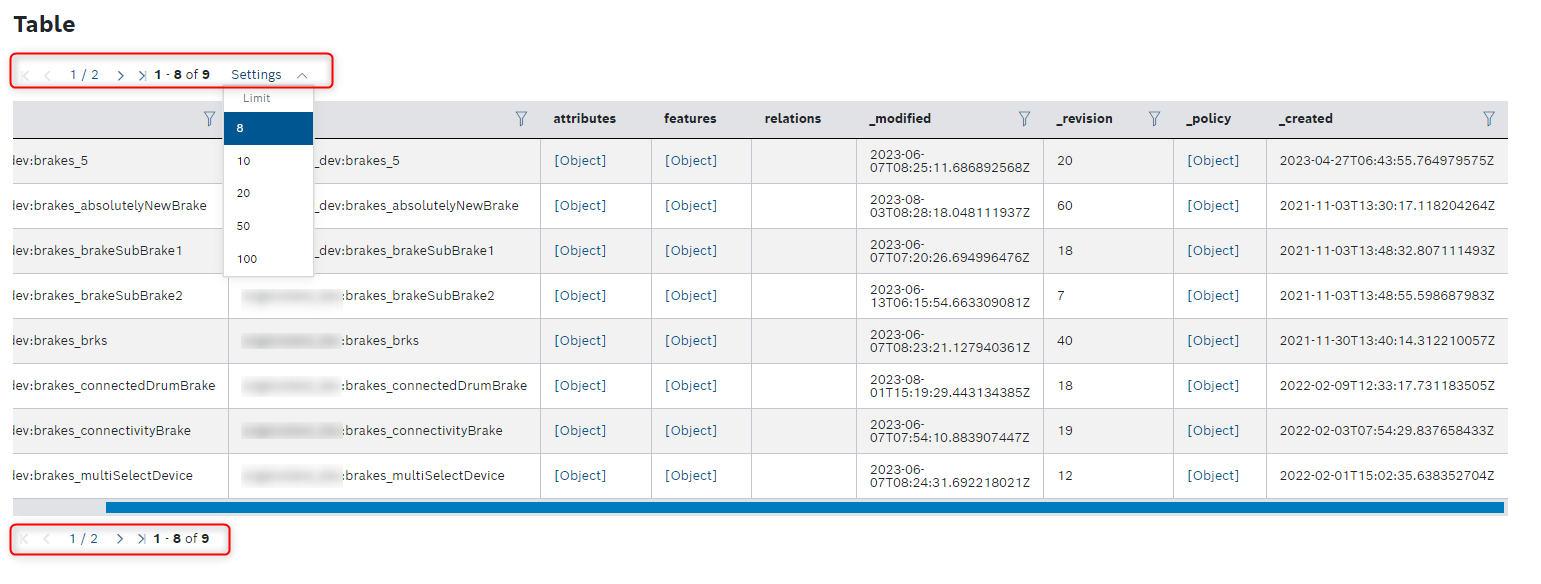Select the highlighted limit 8 option
The height and width of the screenshot is (584, 1541).
point(268,128)
